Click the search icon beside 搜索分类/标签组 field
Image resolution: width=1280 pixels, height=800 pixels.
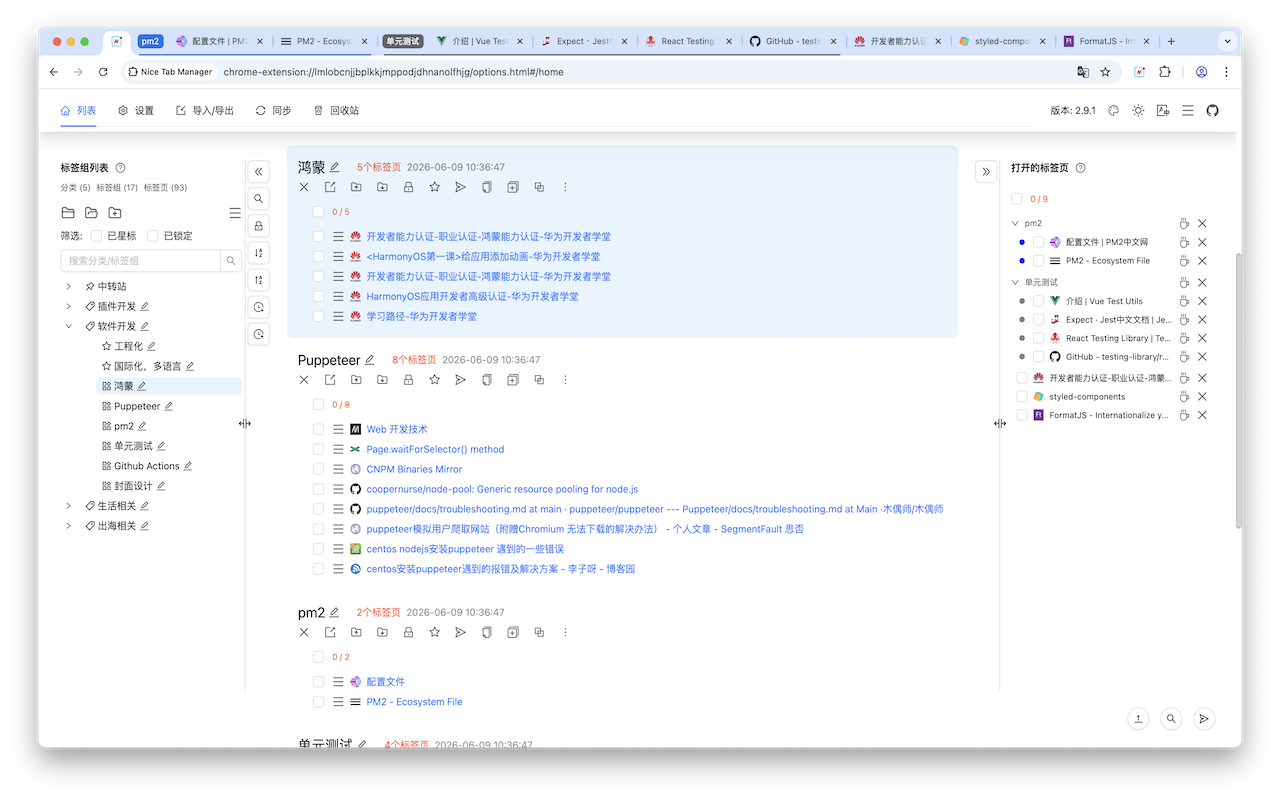tap(231, 261)
